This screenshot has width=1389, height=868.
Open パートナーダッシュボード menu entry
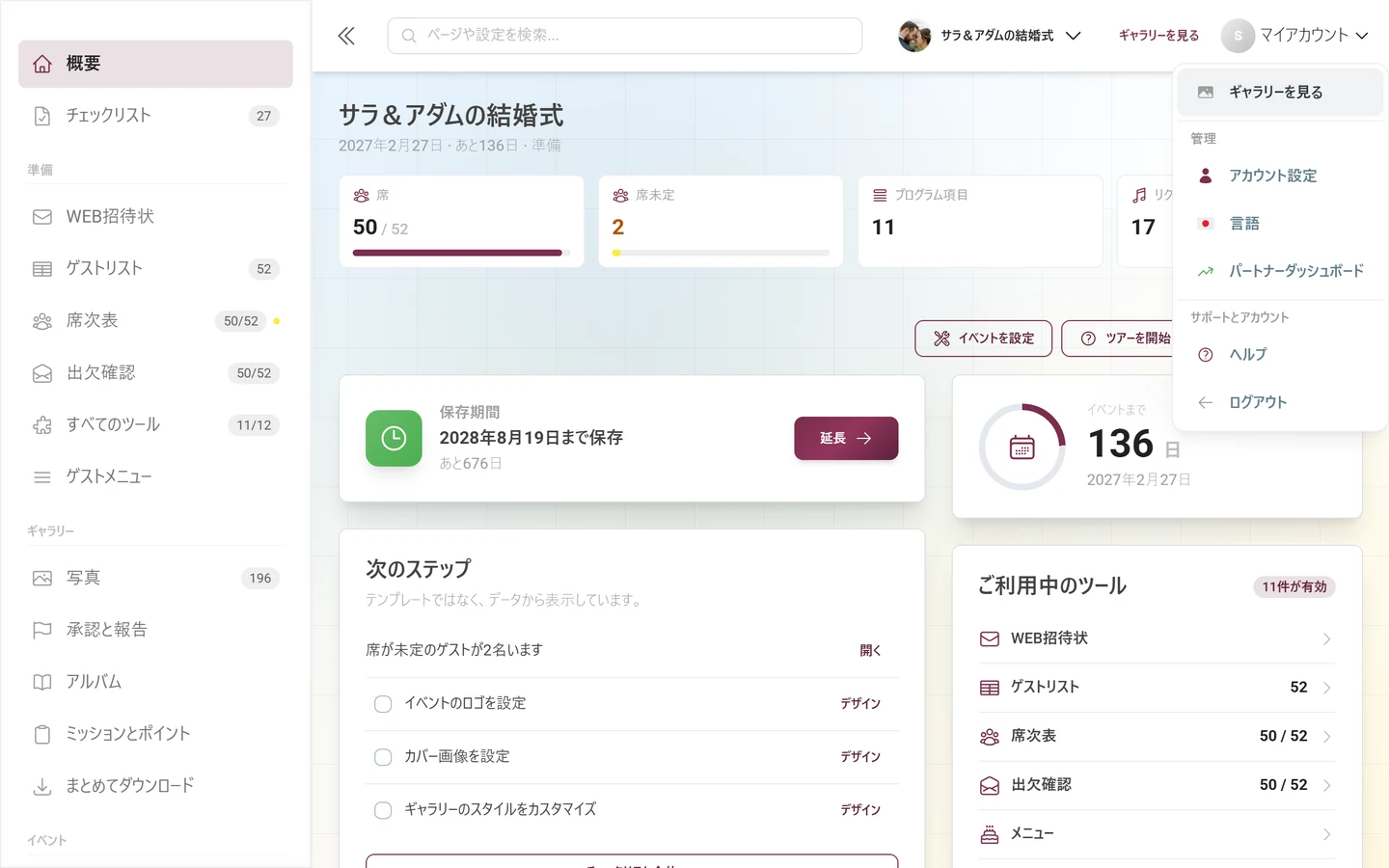coord(1280,271)
